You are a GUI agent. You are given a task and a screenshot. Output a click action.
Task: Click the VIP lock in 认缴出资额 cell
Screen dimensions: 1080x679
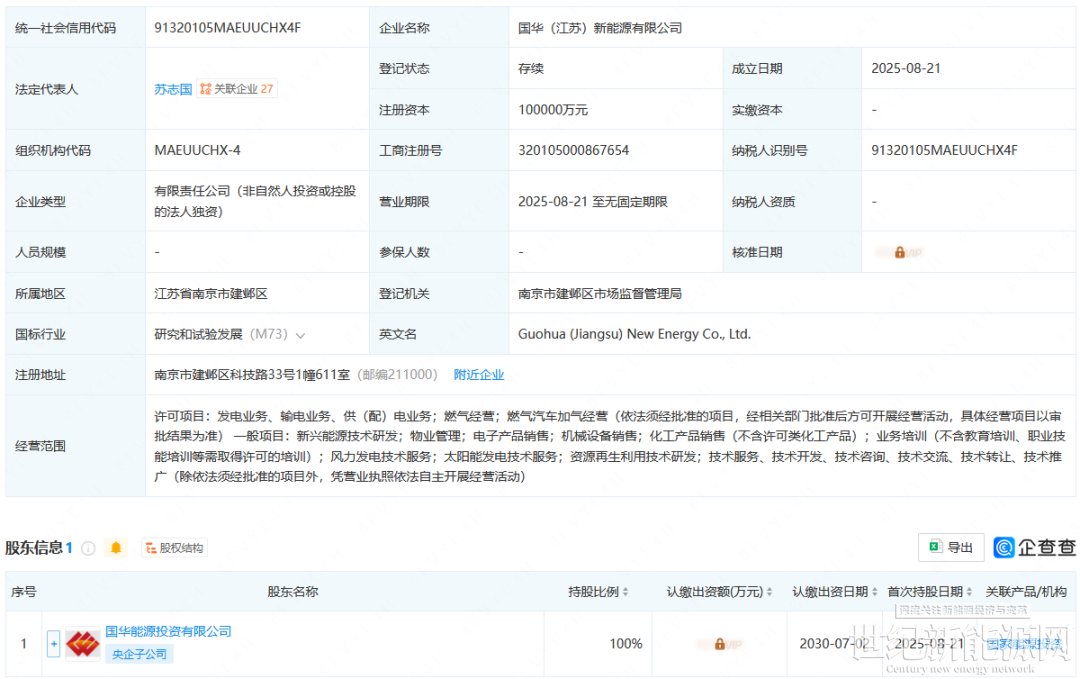(x=719, y=644)
